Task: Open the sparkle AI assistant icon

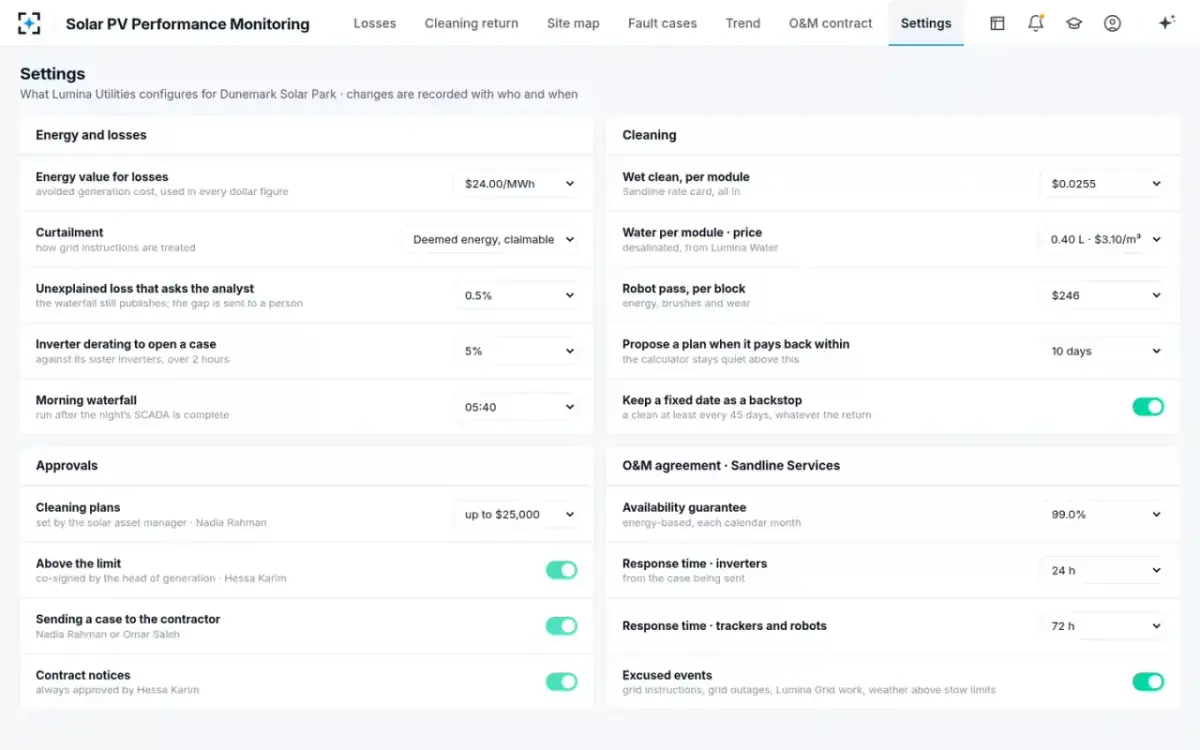Action: [1166, 23]
